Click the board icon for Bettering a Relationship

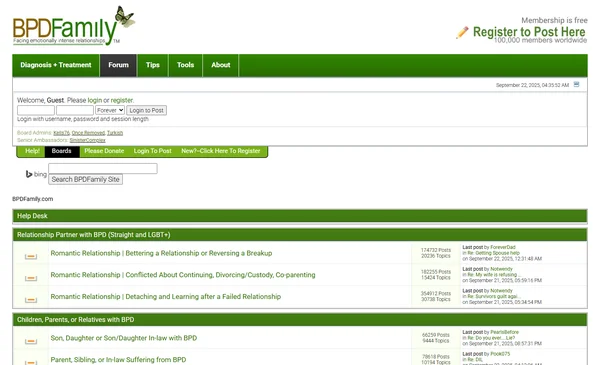tap(31, 256)
